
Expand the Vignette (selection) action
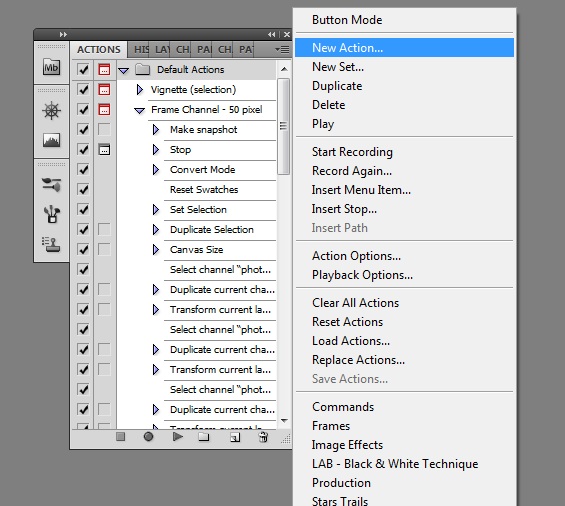click(139, 90)
